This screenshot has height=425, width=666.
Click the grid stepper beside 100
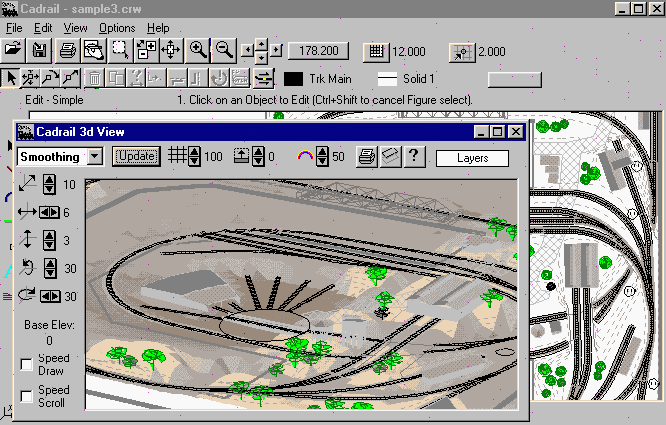[x=194, y=156]
